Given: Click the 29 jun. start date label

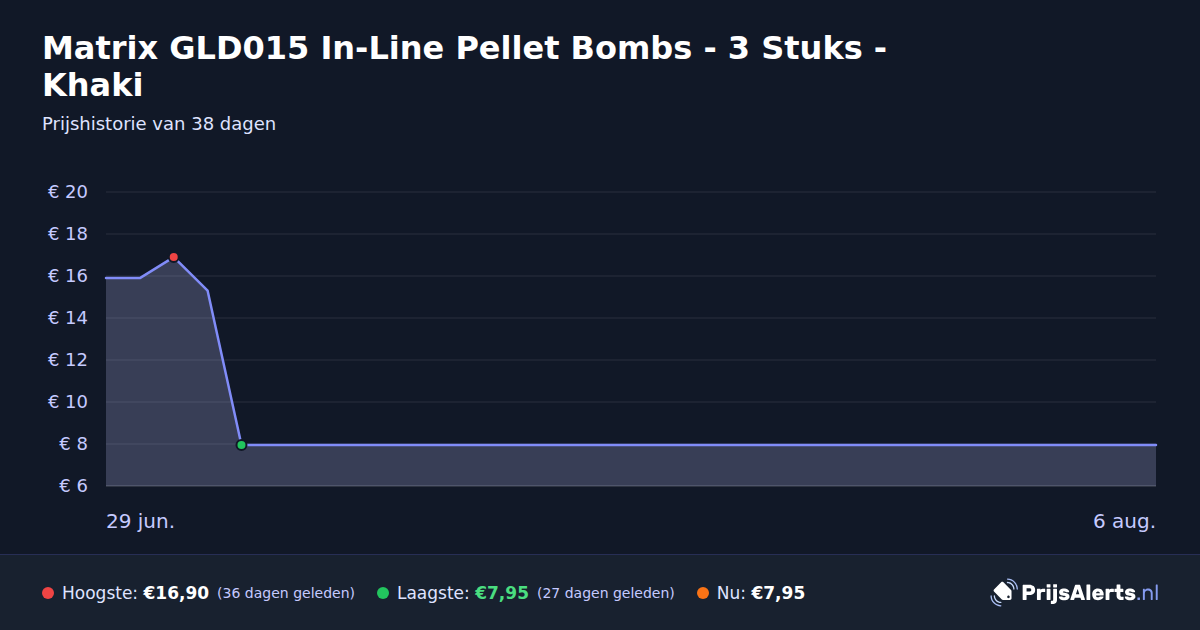Looking at the screenshot, I should (x=141, y=522).
